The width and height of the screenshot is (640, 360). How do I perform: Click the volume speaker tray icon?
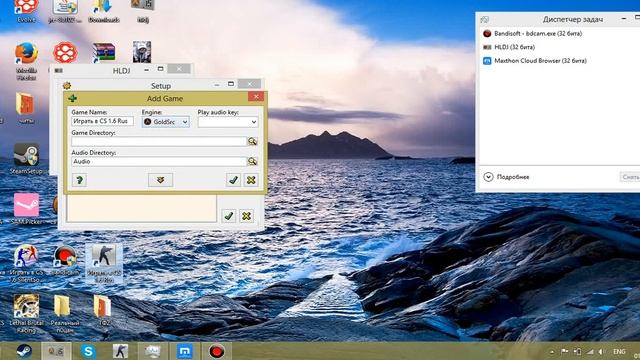coord(601,351)
